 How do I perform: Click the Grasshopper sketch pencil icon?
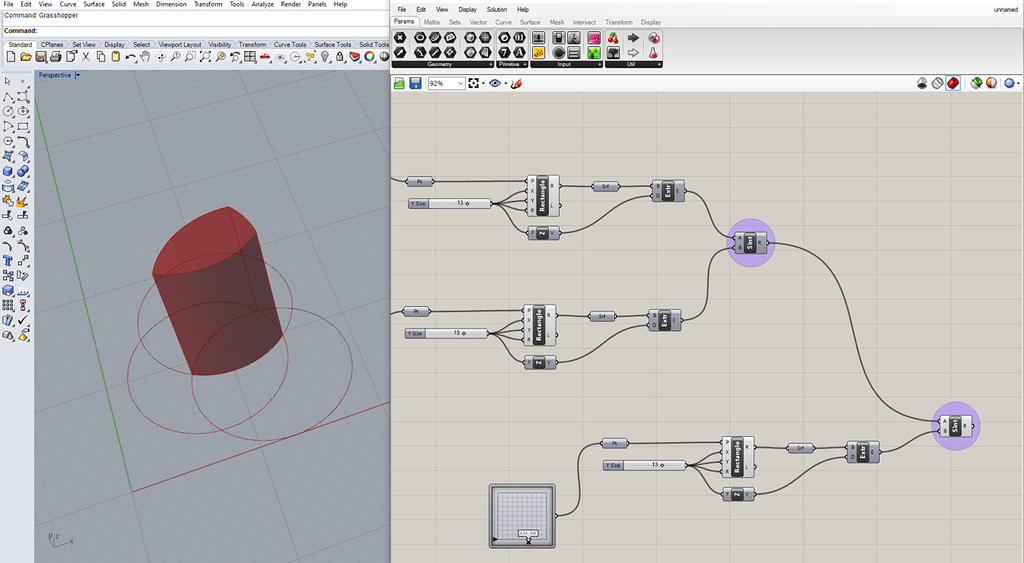pyautogui.click(x=517, y=84)
